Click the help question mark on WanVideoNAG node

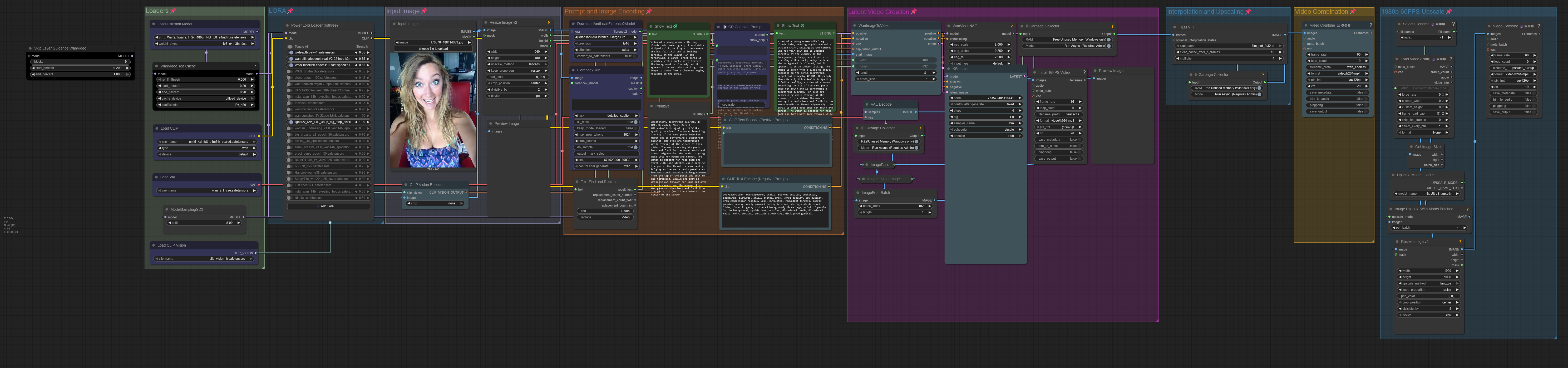pos(1012,26)
